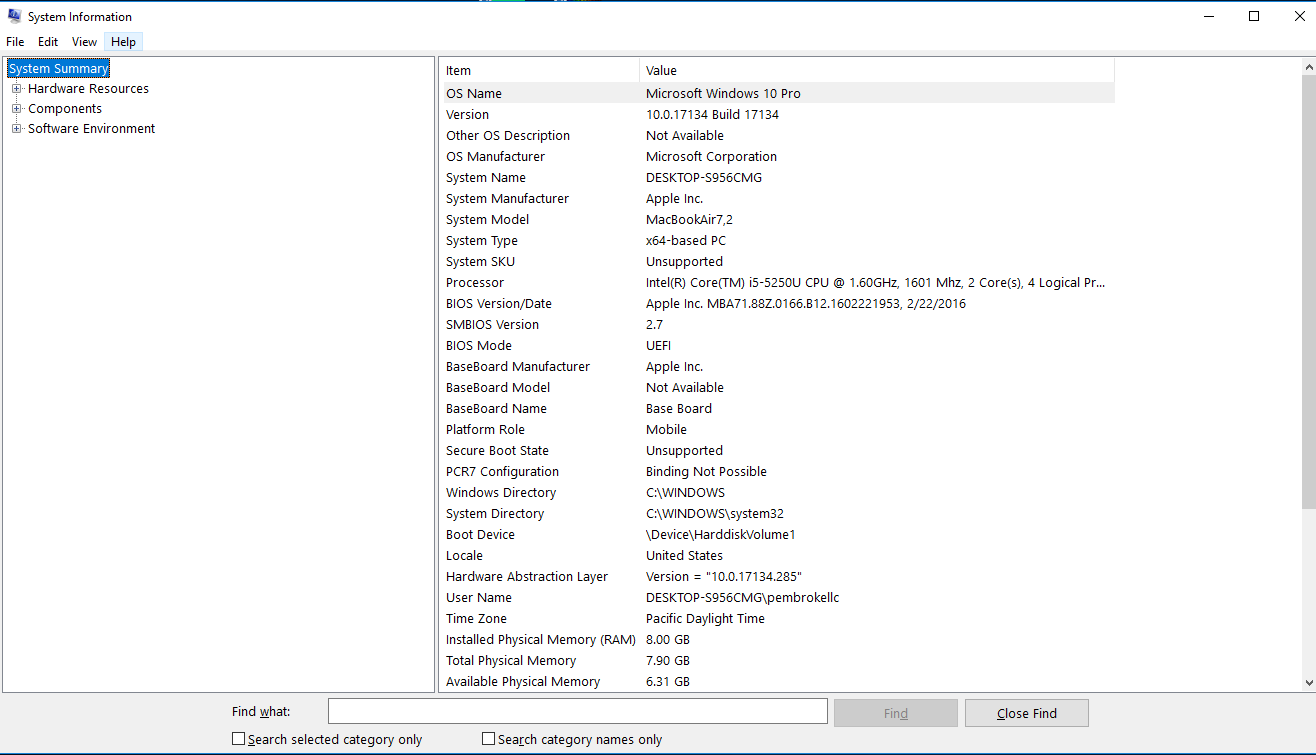Enable Search category names only checkbox
This screenshot has height=755, width=1316.
pyautogui.click(x=488, y=739)
